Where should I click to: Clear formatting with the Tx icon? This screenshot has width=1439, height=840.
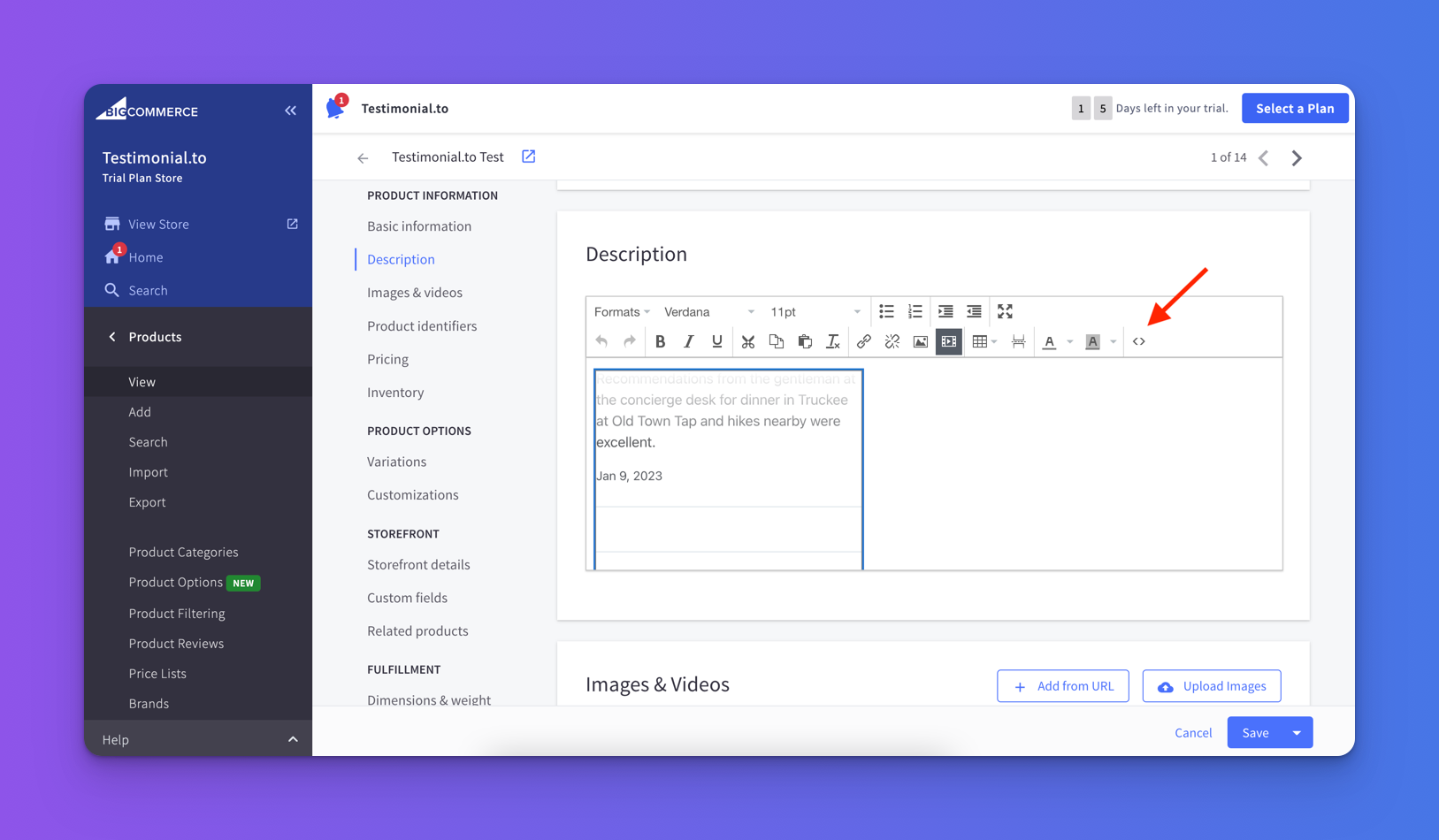[x=832, y=341]
